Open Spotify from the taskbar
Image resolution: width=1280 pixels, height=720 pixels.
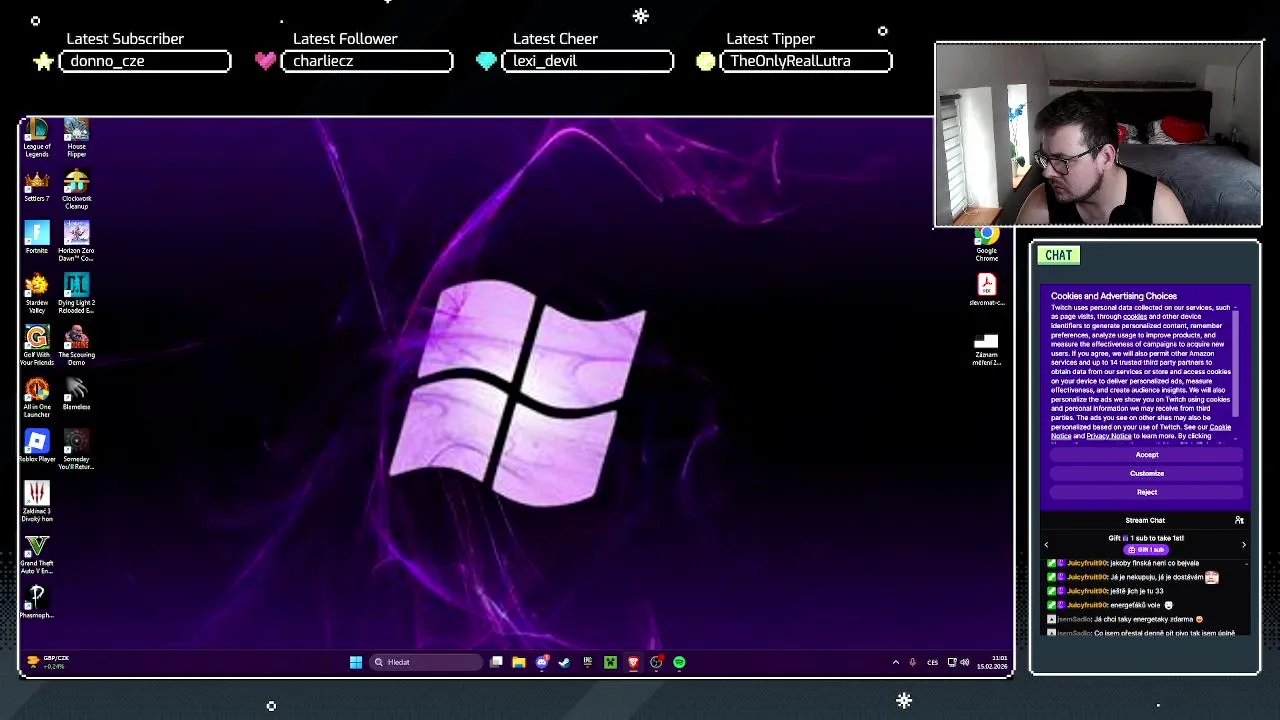tap(679, 662)
